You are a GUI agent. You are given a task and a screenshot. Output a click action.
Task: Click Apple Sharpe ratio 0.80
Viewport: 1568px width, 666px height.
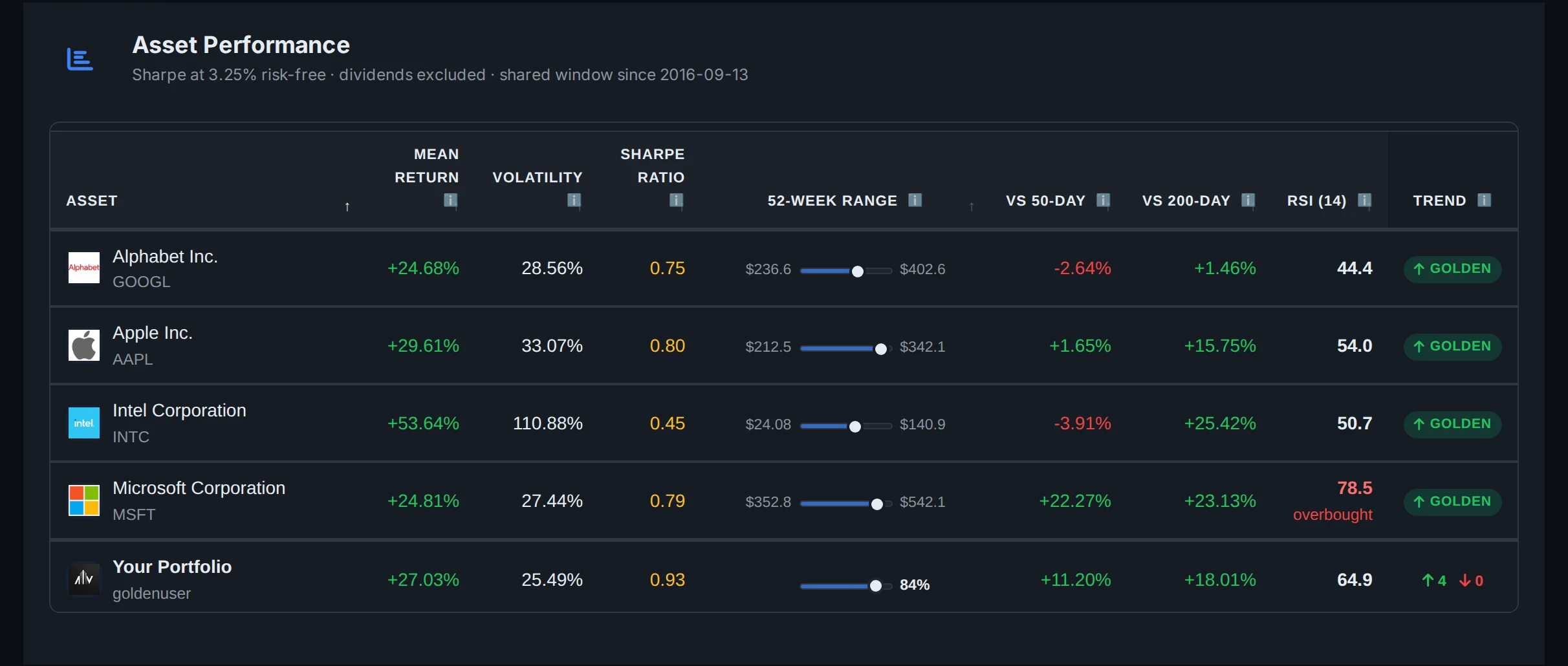click(x=668, y=346)
